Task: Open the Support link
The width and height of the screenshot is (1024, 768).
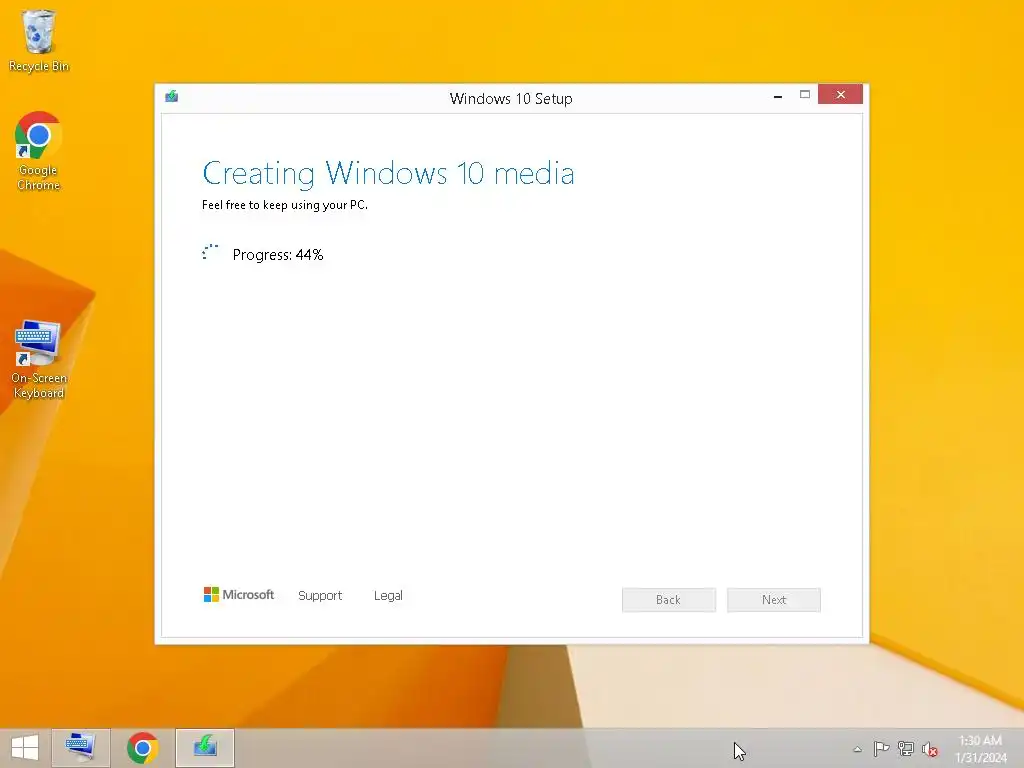Action: point(320,596)
